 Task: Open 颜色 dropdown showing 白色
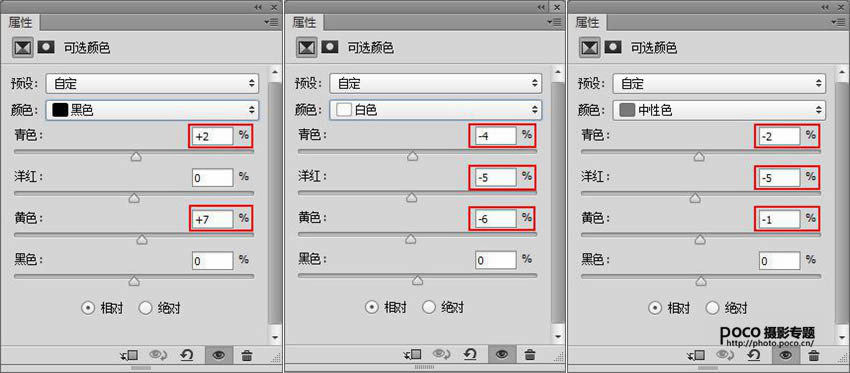(x=436, y=110)
